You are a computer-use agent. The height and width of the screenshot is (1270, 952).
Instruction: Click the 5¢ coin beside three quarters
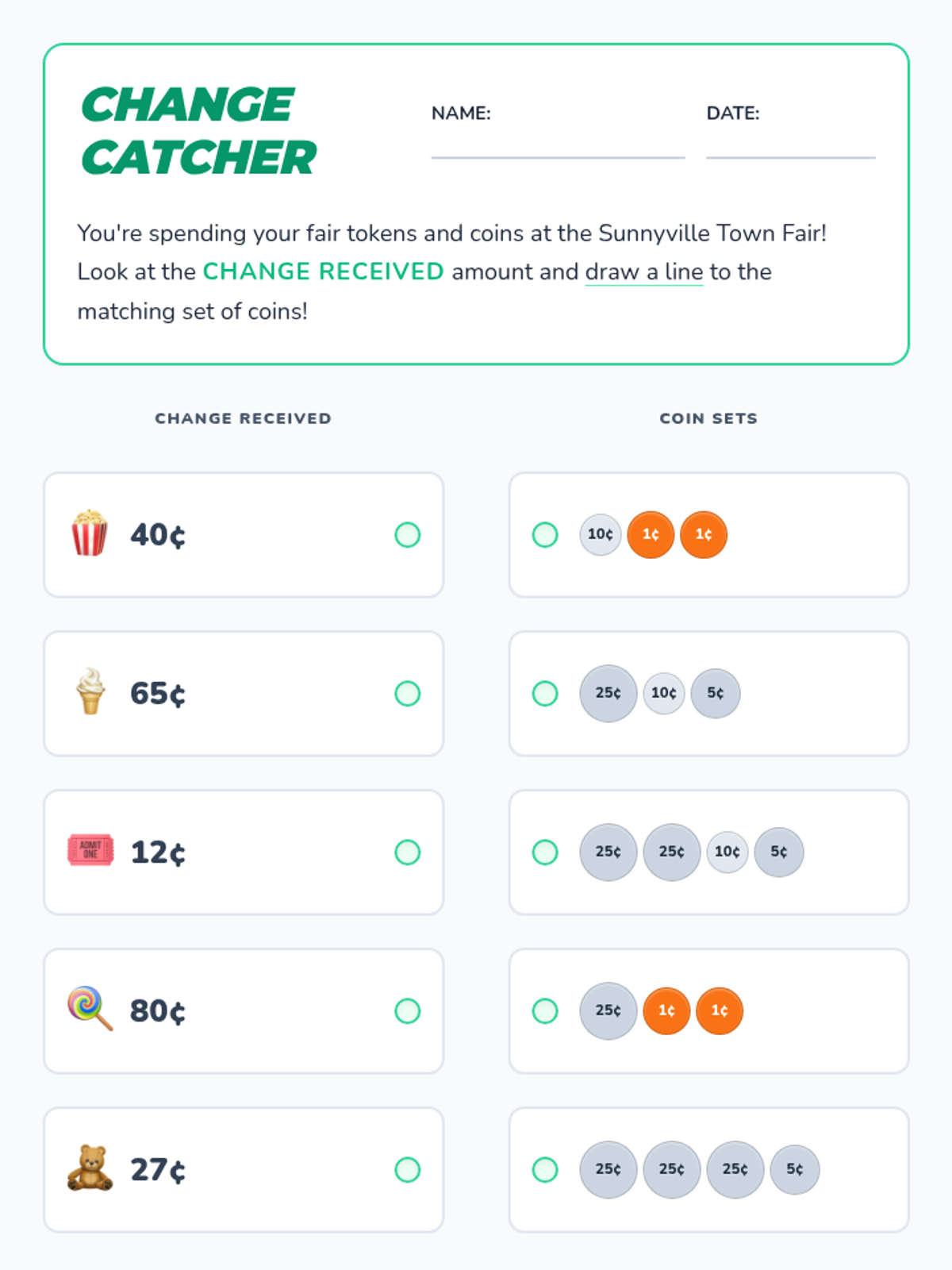point(795,1169)
